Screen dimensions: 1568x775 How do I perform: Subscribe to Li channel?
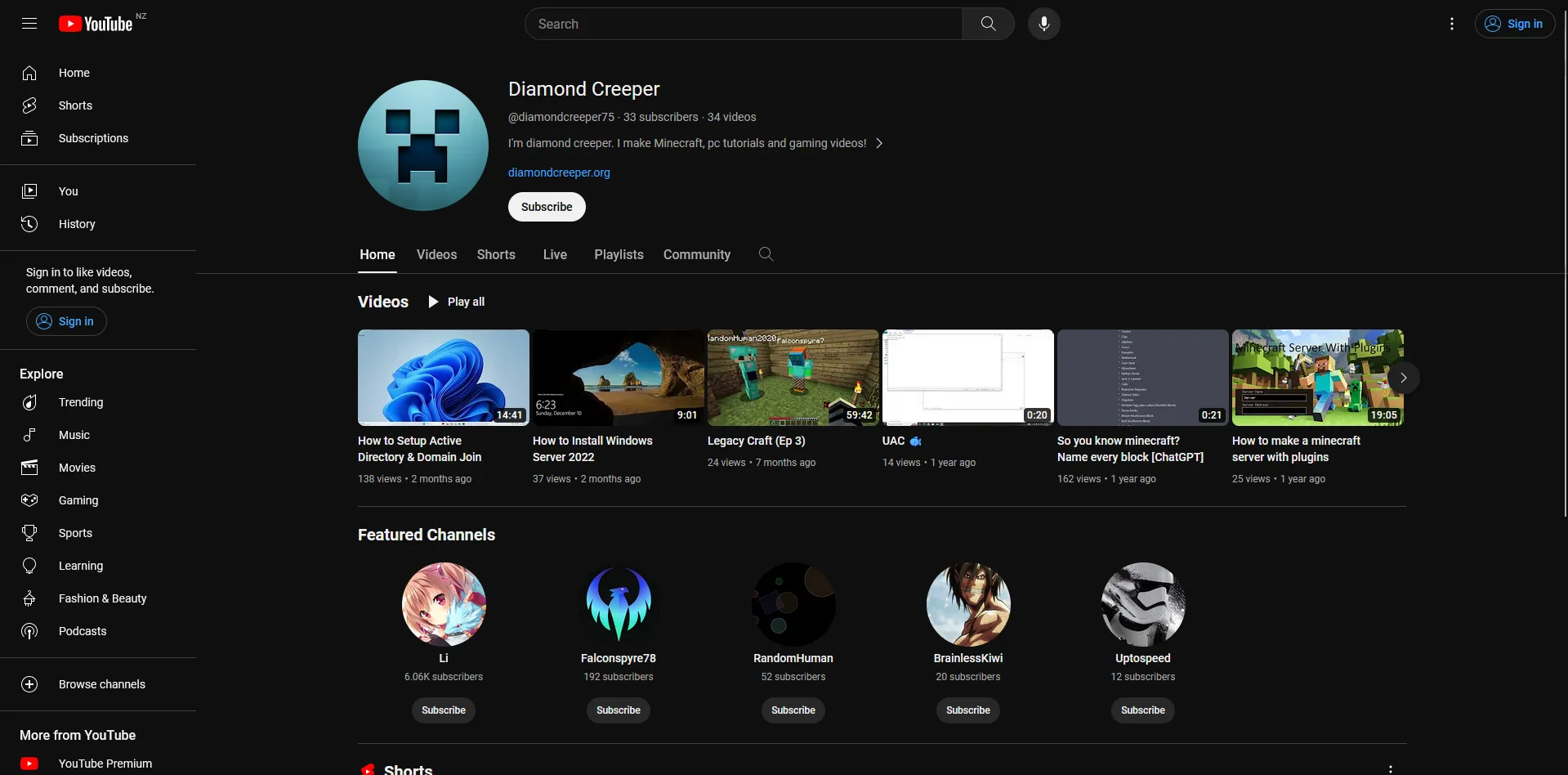[444, 710]
